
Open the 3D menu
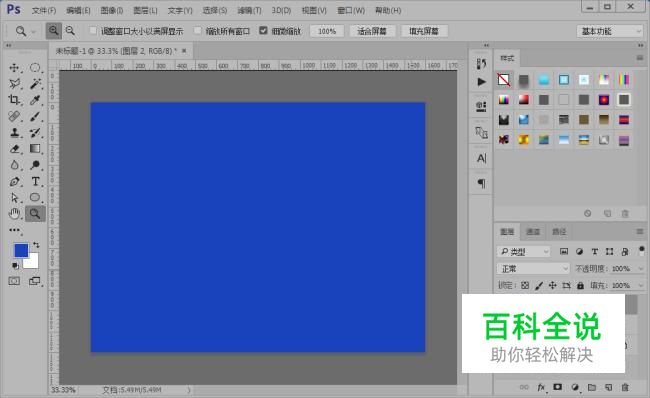[x=281, y=10]
